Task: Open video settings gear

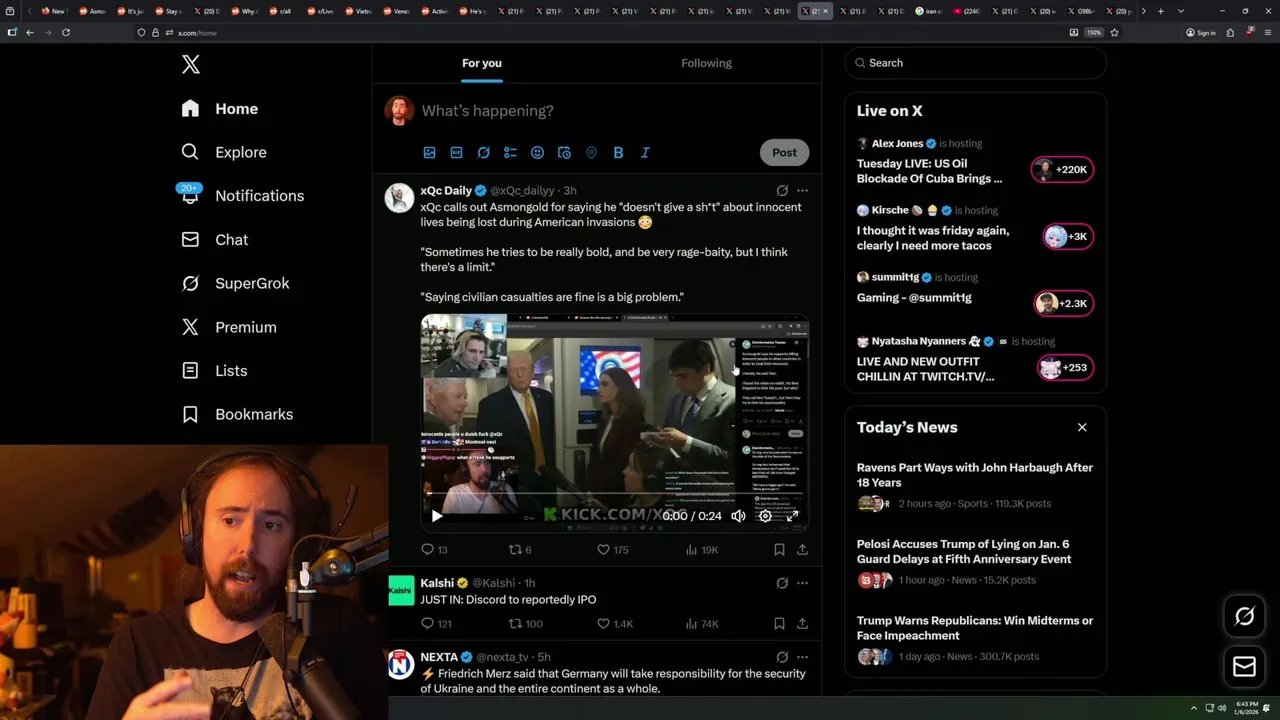Action: 765,516
